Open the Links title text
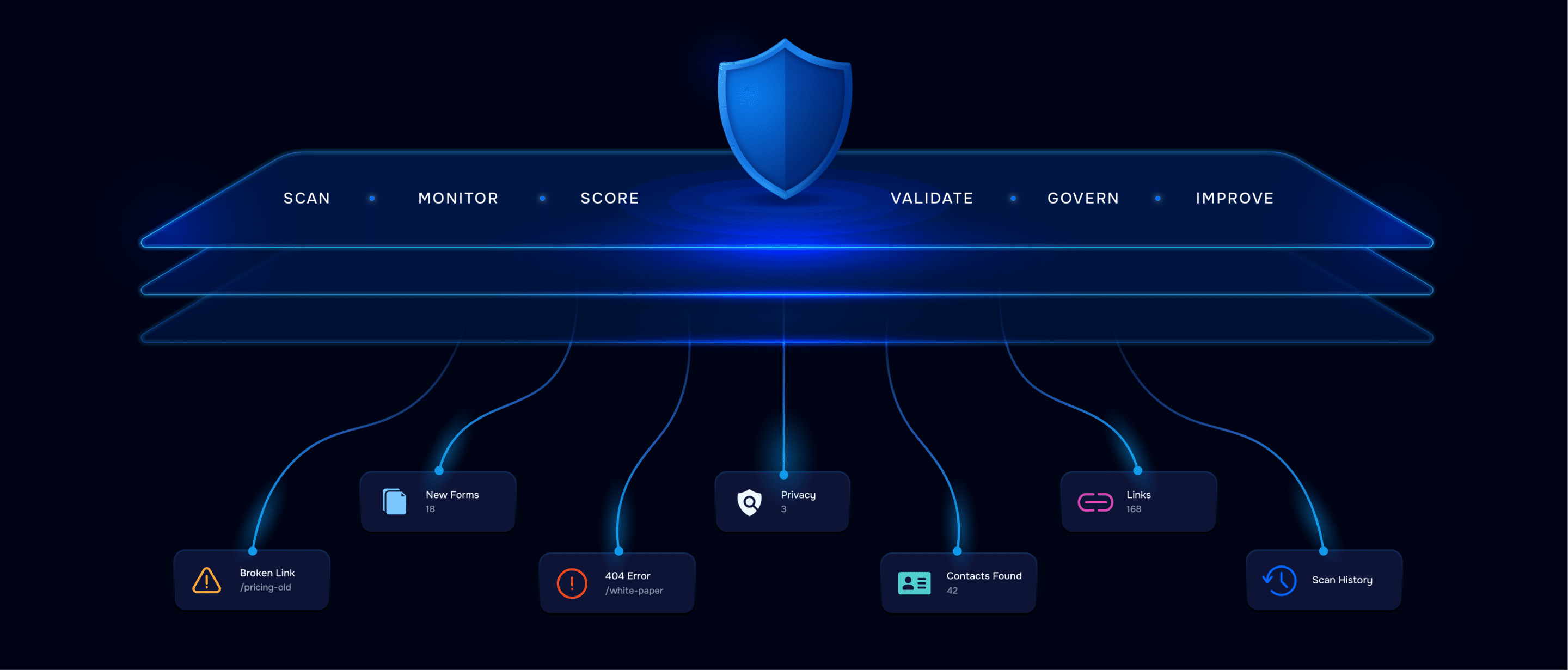 point(1138,495)
